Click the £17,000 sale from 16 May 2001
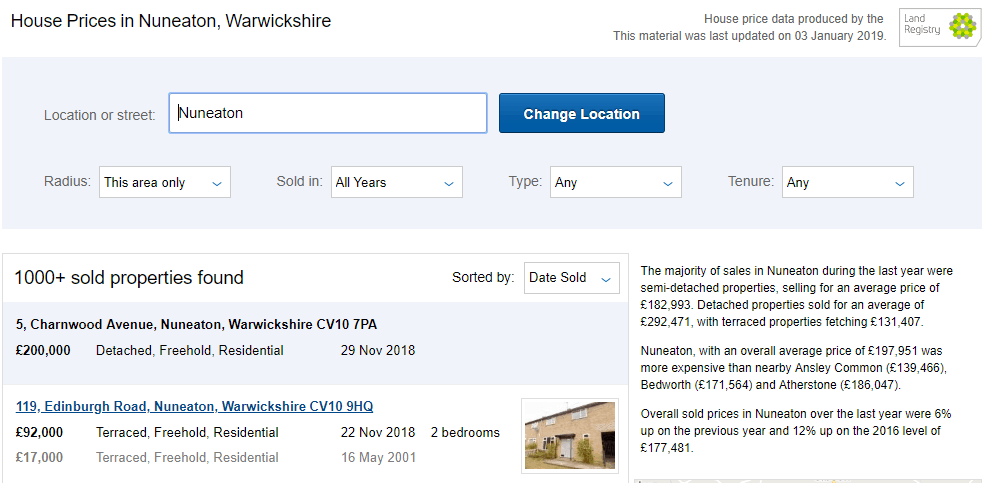This screenshot has height=483, width=991. point(40,458)
